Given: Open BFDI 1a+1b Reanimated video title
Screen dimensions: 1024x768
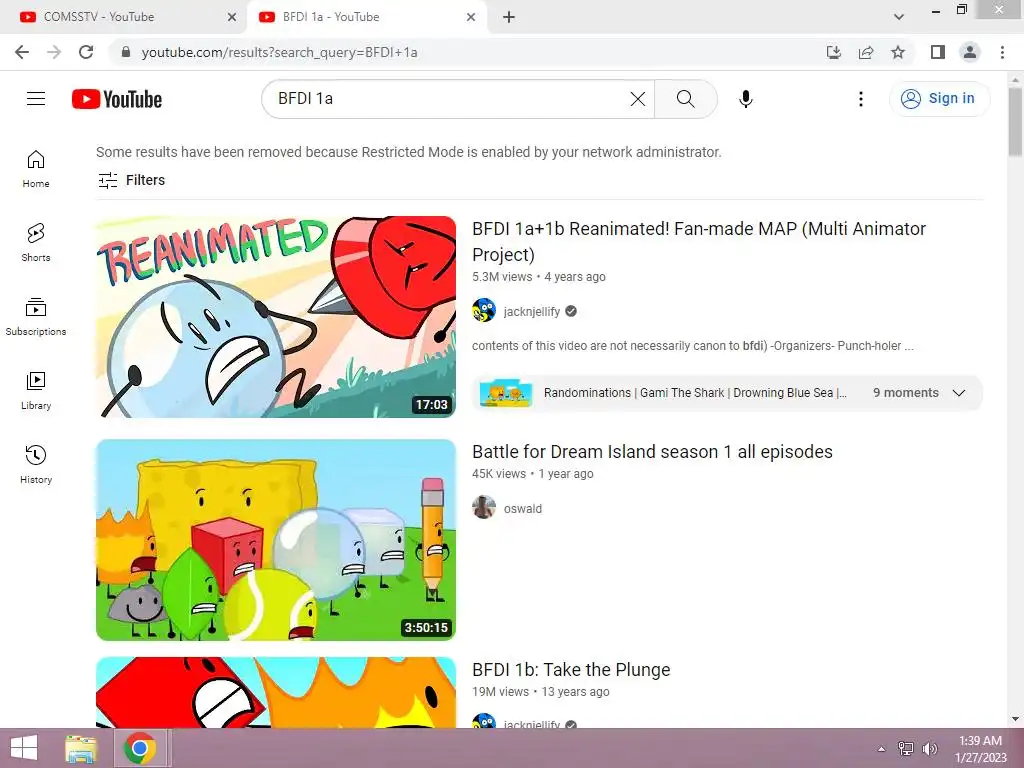Looking at the screenshot, I should 699,241.
